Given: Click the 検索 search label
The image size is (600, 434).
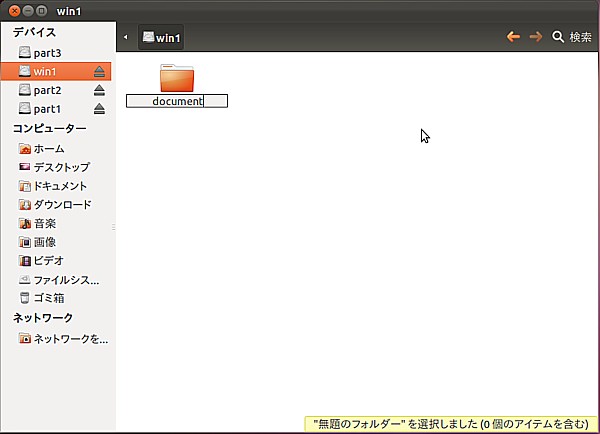Looking at the screenshot, I should [x=580, y=37].
